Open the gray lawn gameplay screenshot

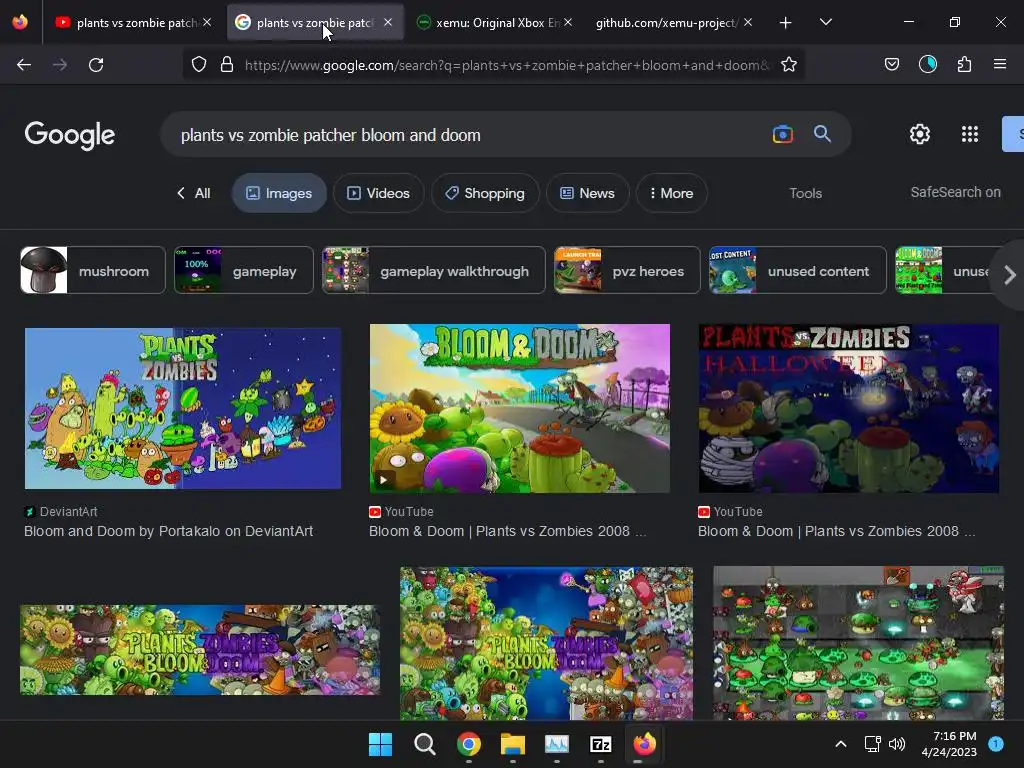point(859,643)
